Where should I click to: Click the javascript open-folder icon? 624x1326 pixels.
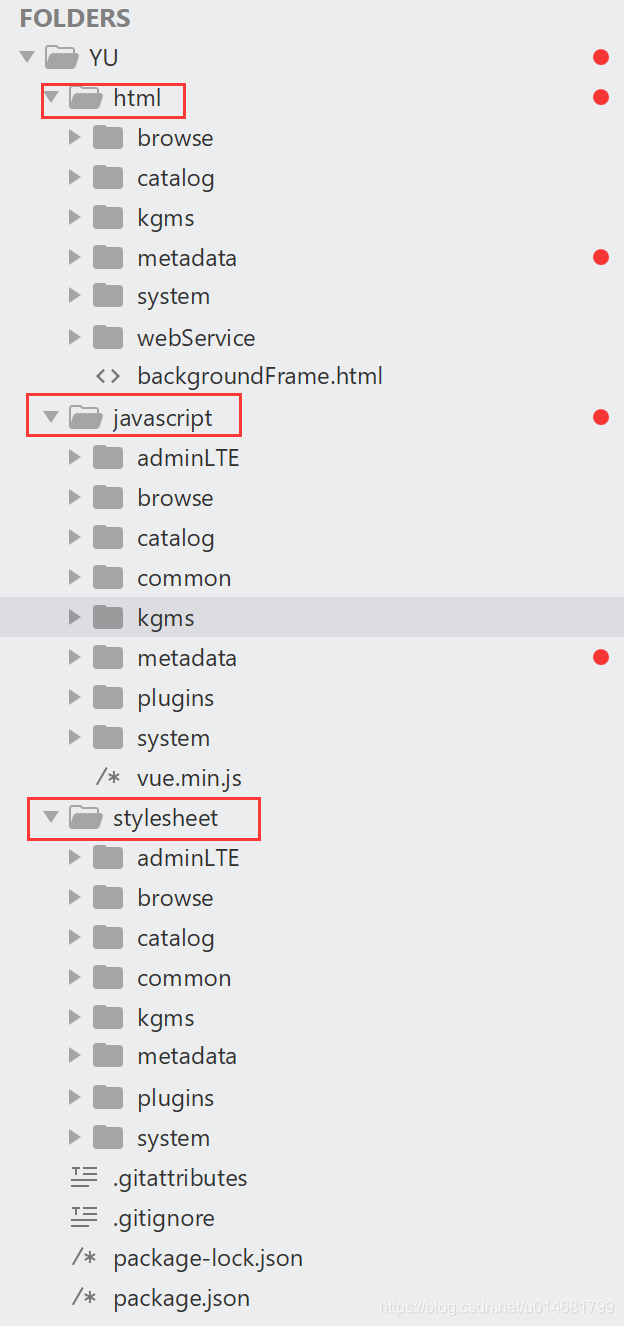[x=86, y=417]
